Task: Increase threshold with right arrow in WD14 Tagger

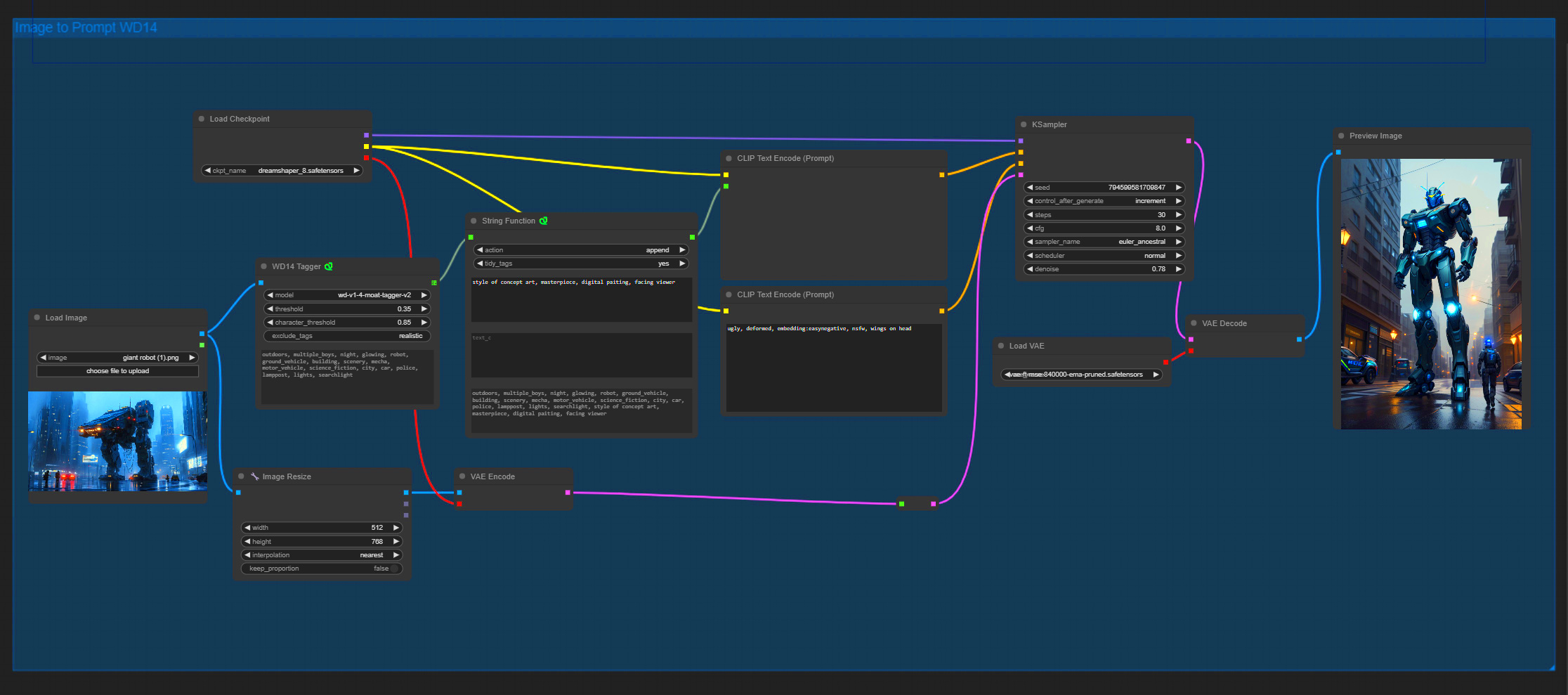Action: coord(424,309)
